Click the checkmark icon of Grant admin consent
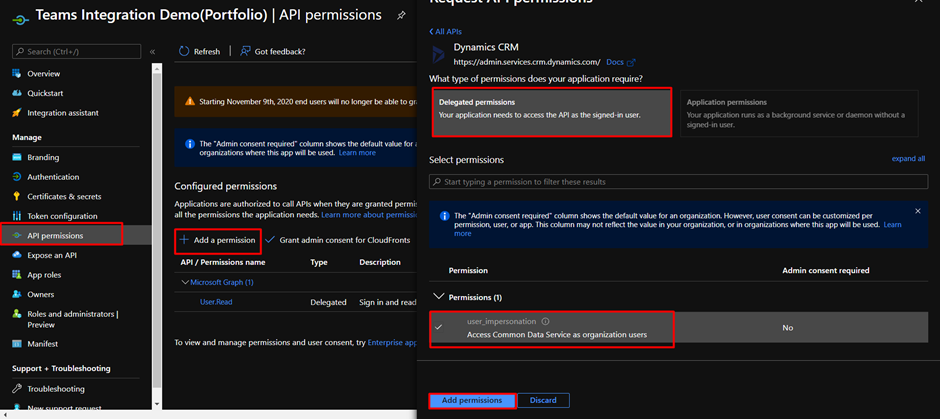940x419 pixels. point(270,240)
